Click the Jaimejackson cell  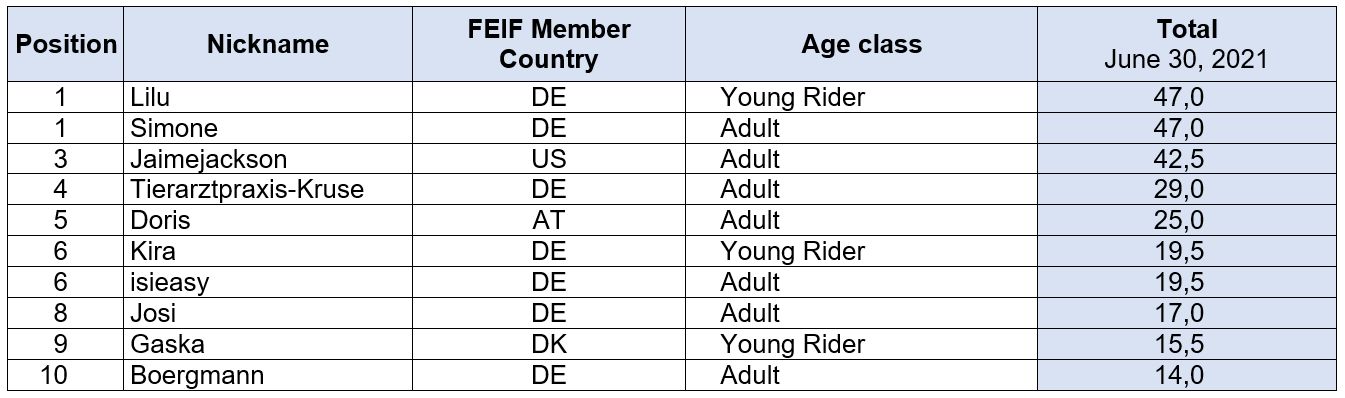click(x=268, y=159)
